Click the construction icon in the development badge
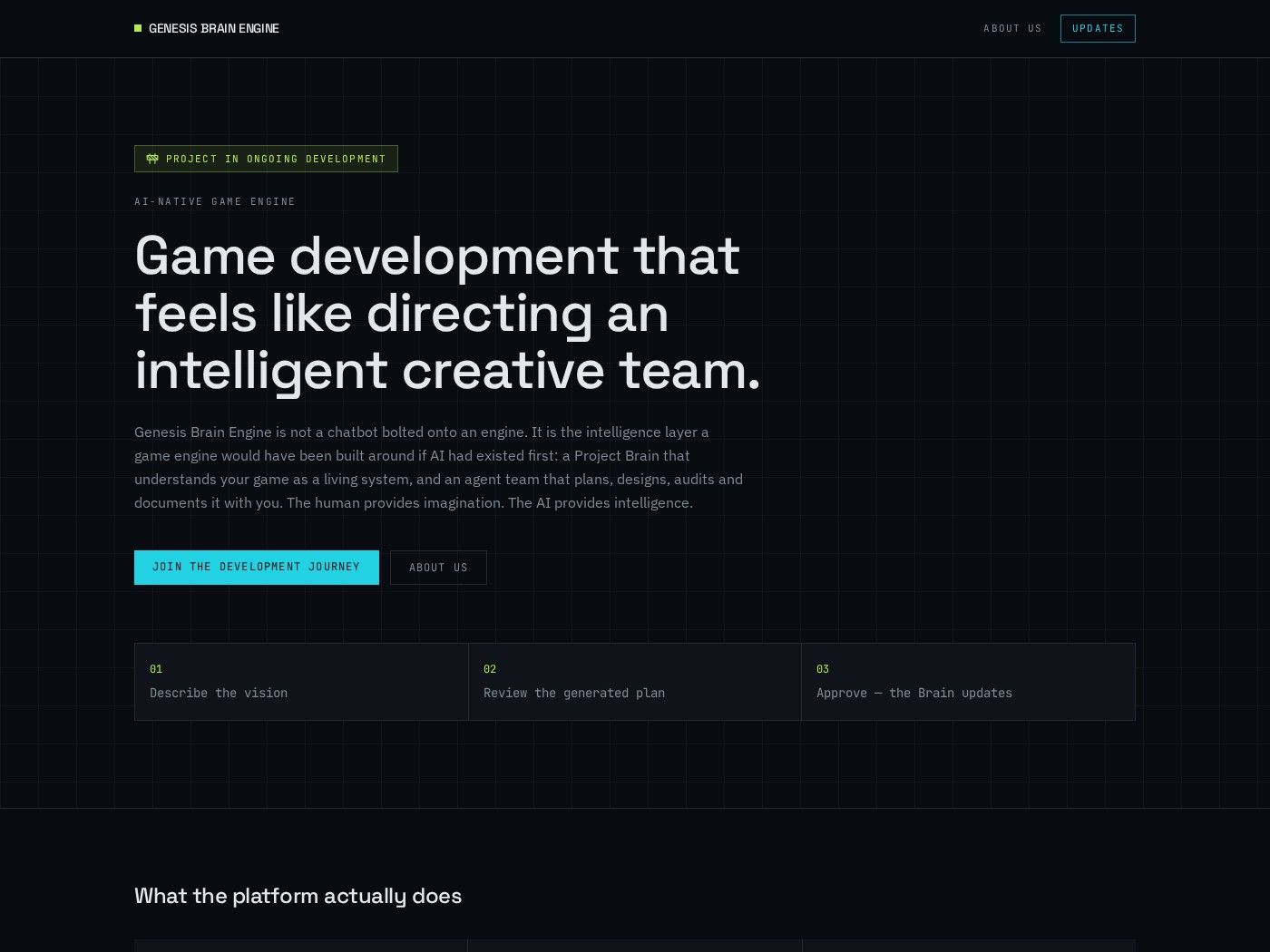 [x=152, y=159]
